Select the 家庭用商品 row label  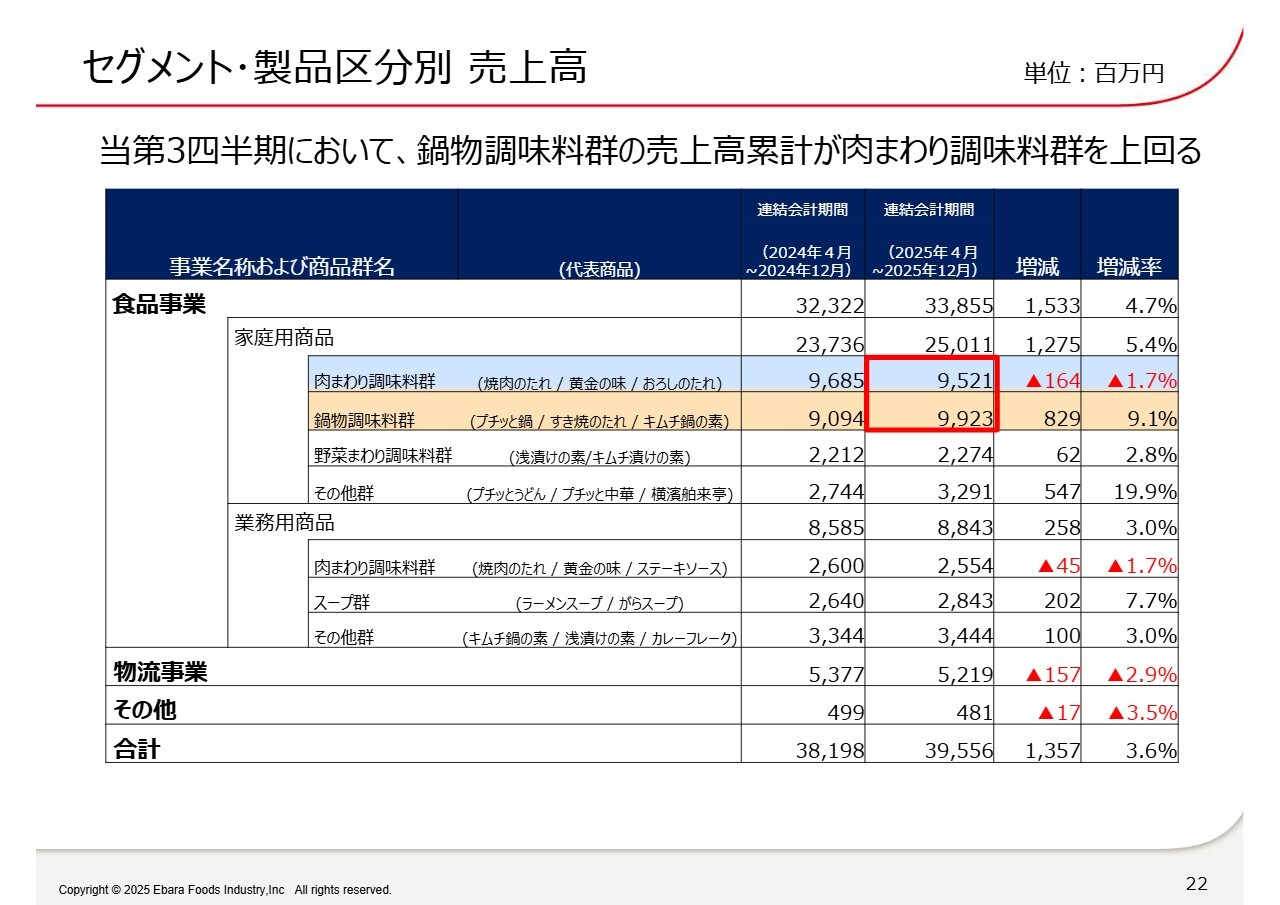click(284, 337)
